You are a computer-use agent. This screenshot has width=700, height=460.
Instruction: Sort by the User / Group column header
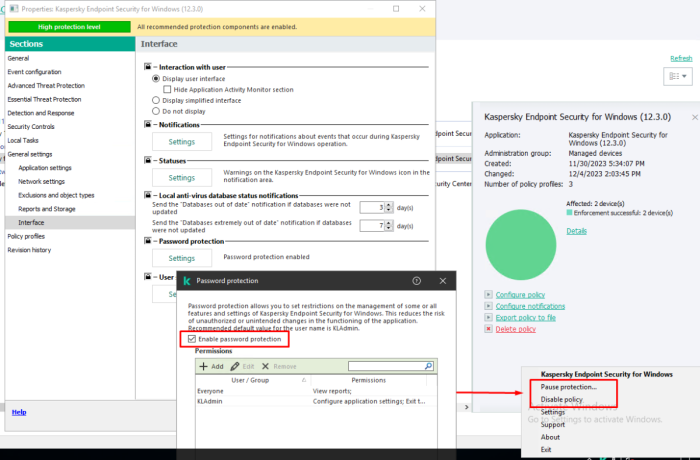point(251,380)
